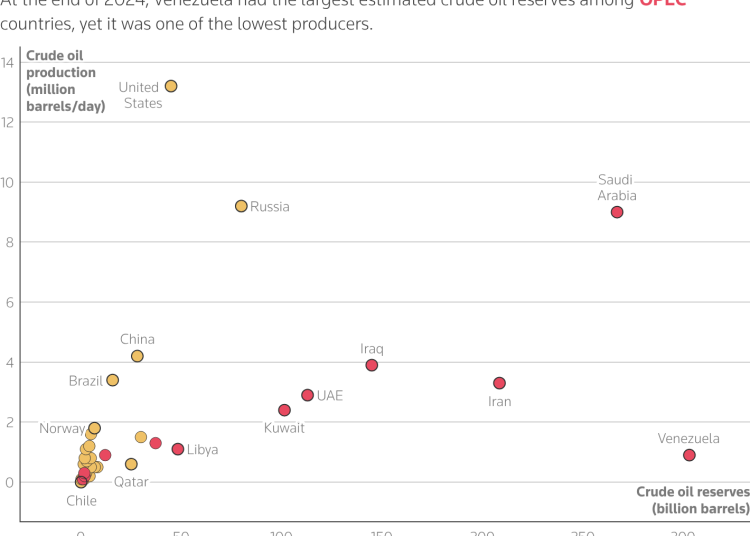Click the Saudi Arabia data point
Image resolution: width=750 pixels, height=536 pixels.
click(617, 212)
